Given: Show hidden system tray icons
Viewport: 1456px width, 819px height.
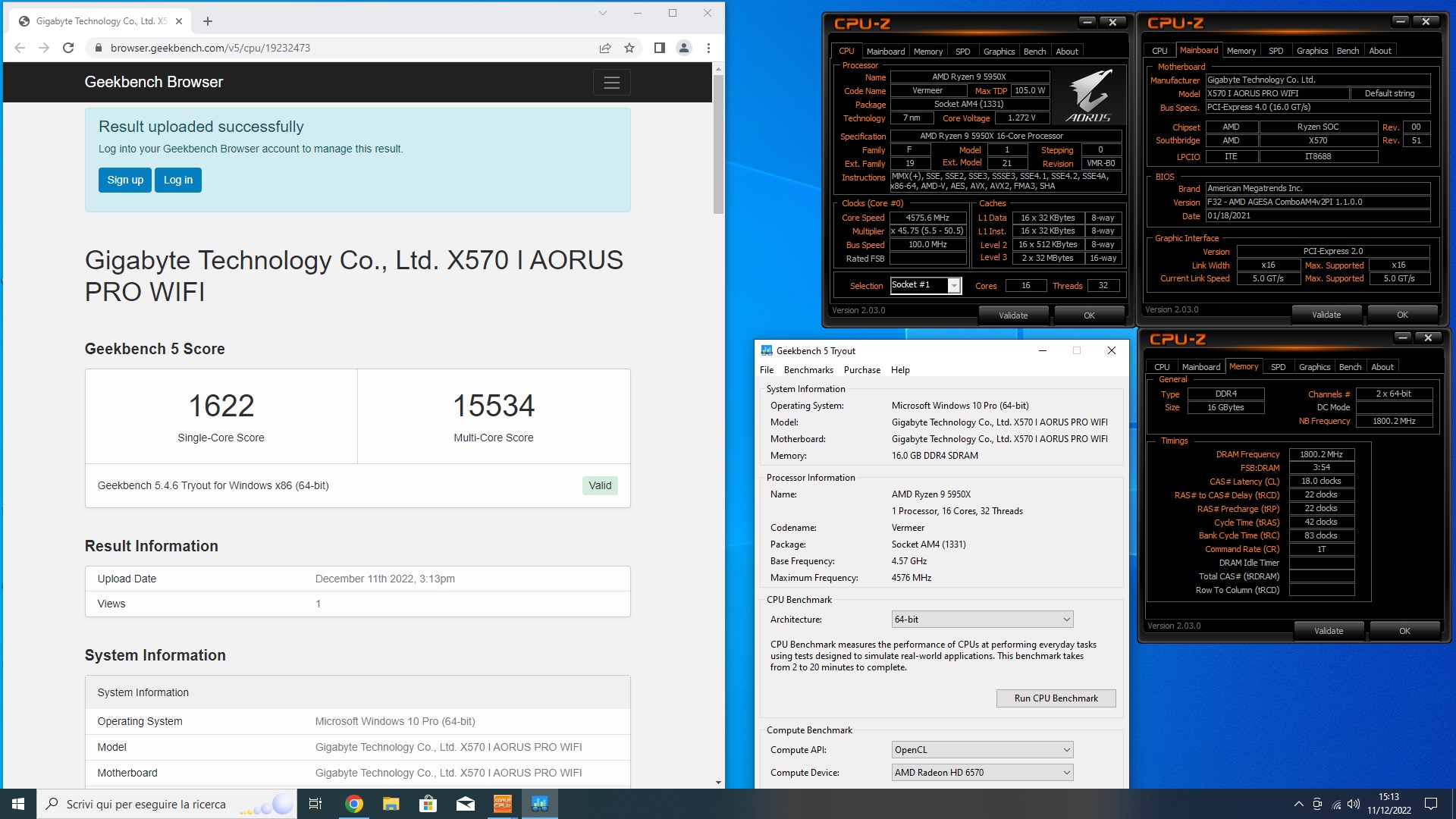Looking at the screenshot, I should (1298, 804).
